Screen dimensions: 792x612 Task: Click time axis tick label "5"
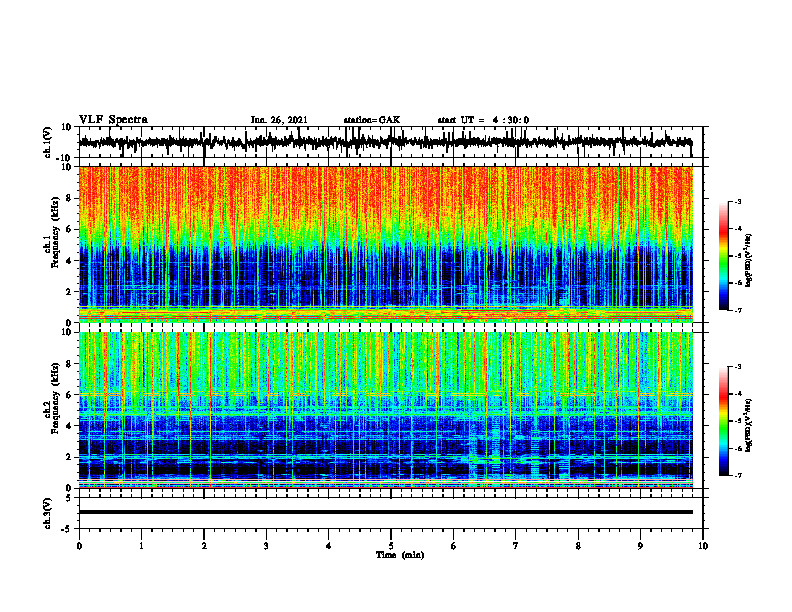(391, 546)
